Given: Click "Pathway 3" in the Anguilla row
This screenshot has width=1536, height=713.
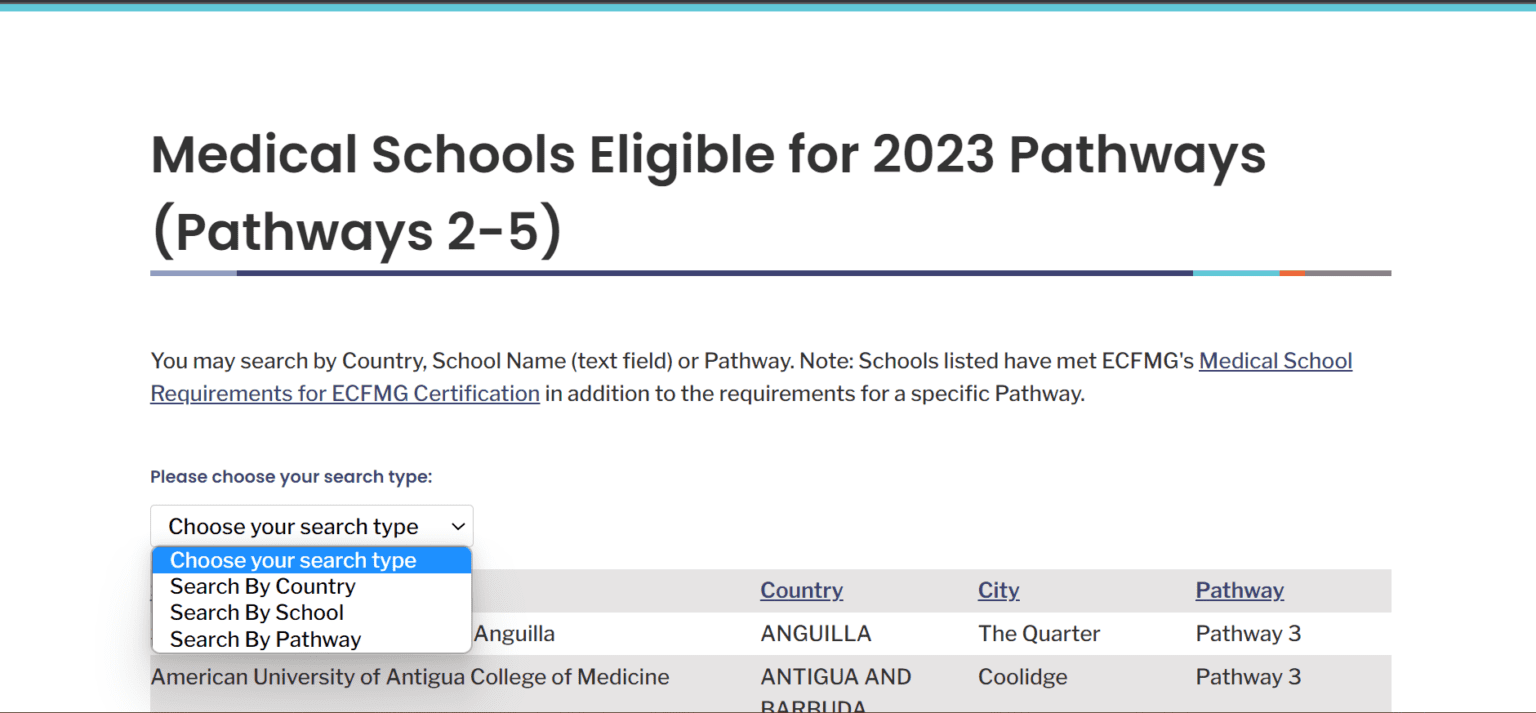Looking at the screenshot, I should tap(1248, 633).
